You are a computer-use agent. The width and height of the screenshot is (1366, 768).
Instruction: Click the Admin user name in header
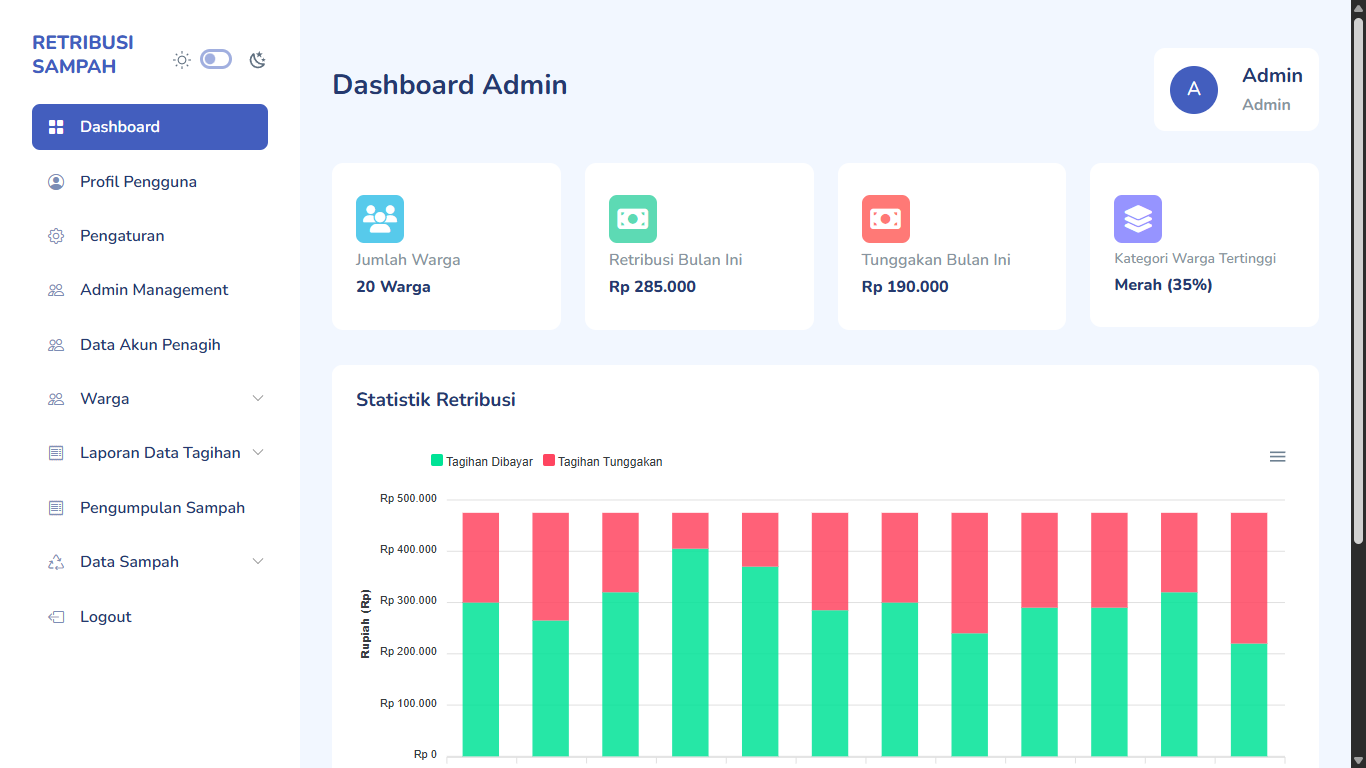coord(1272,75)
